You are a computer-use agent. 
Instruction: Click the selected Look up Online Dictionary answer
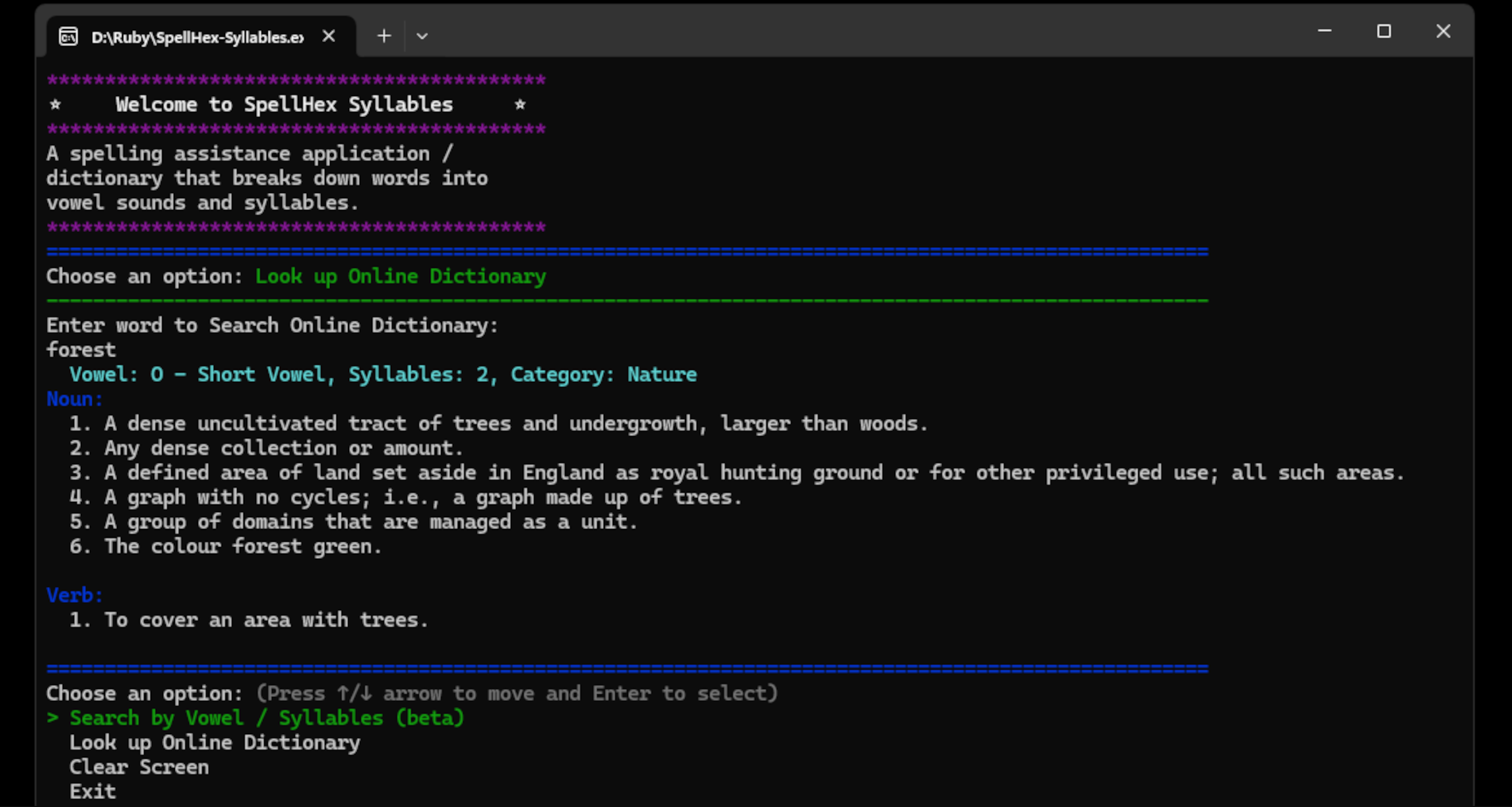[x=400, y=277]
